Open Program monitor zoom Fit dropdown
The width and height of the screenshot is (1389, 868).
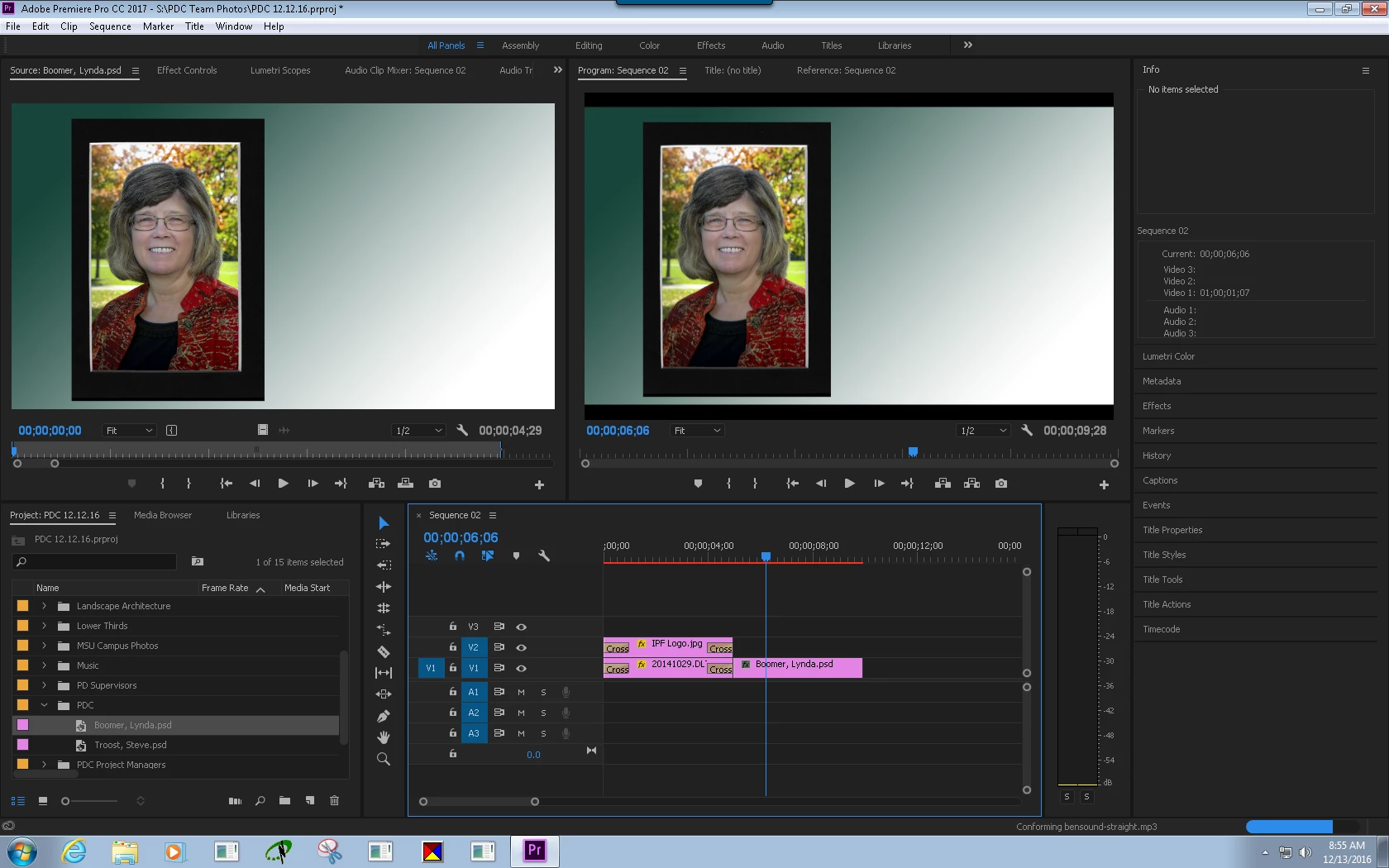697,431
